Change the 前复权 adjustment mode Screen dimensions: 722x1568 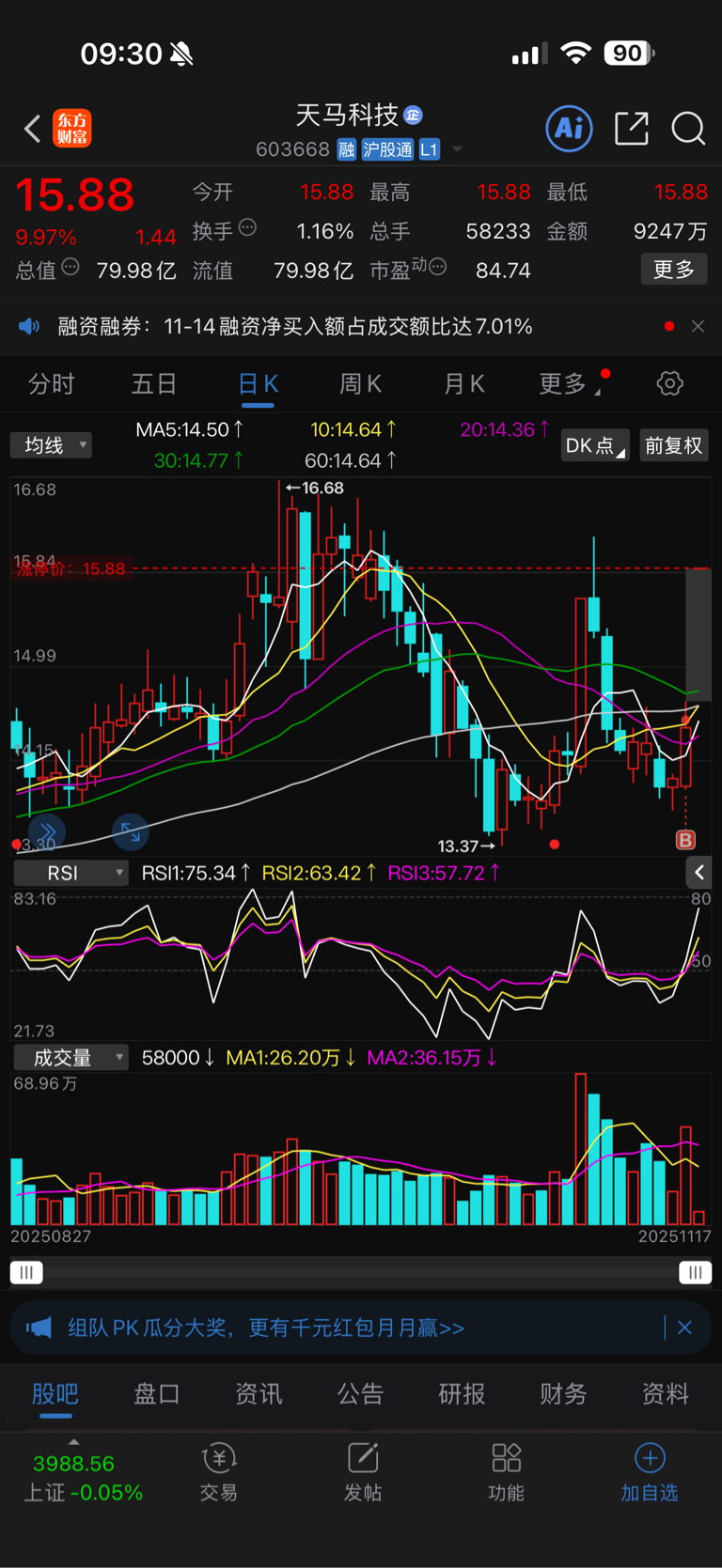[x=673, y=445]
